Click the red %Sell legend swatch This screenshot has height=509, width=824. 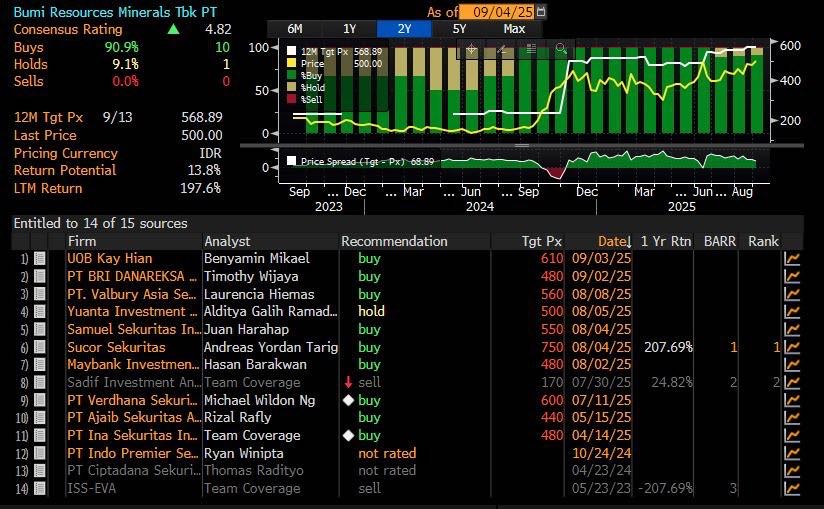point(291,99)
